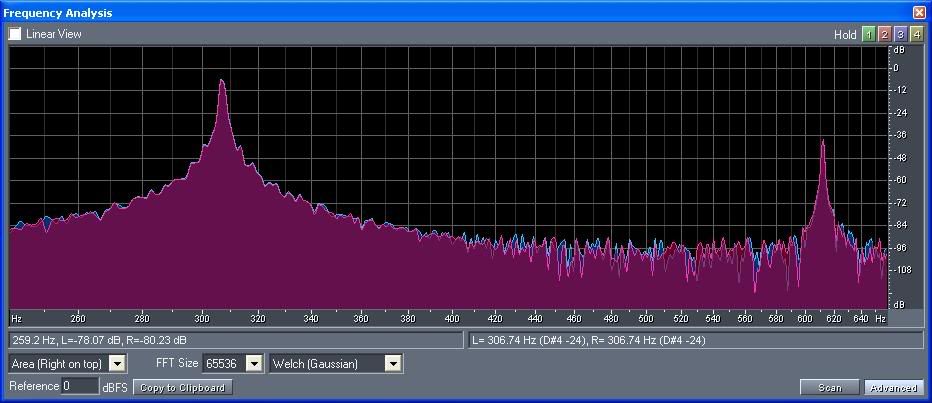932x403 pixels.
Task: Click the 'Hold' label
Action: pyautogui.click(x=845, y=34)
